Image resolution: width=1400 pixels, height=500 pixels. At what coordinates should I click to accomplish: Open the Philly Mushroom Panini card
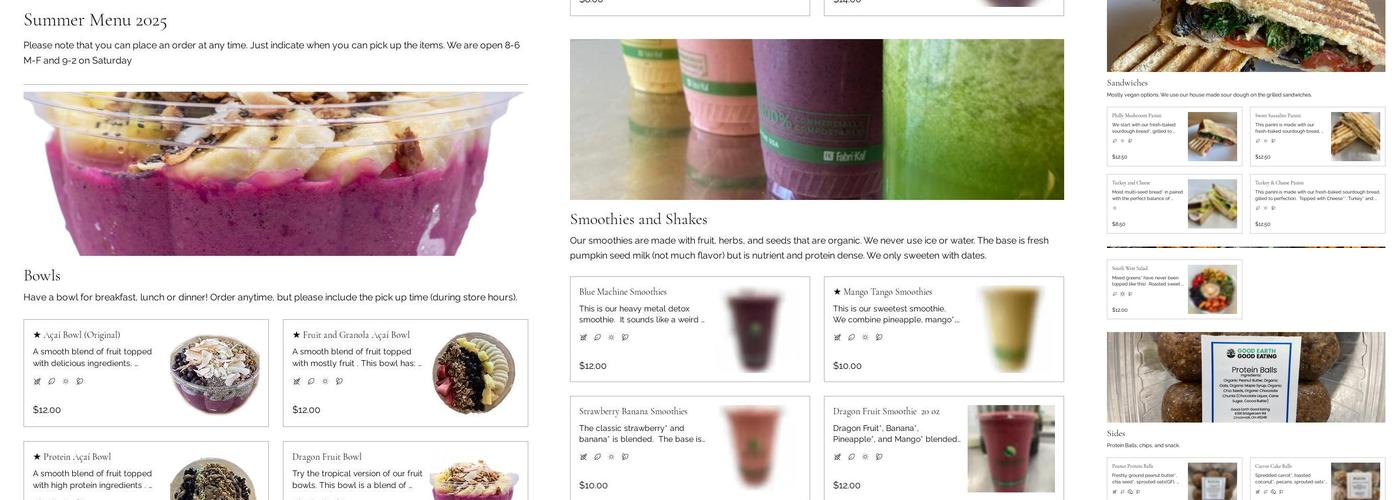point(1174,136)
